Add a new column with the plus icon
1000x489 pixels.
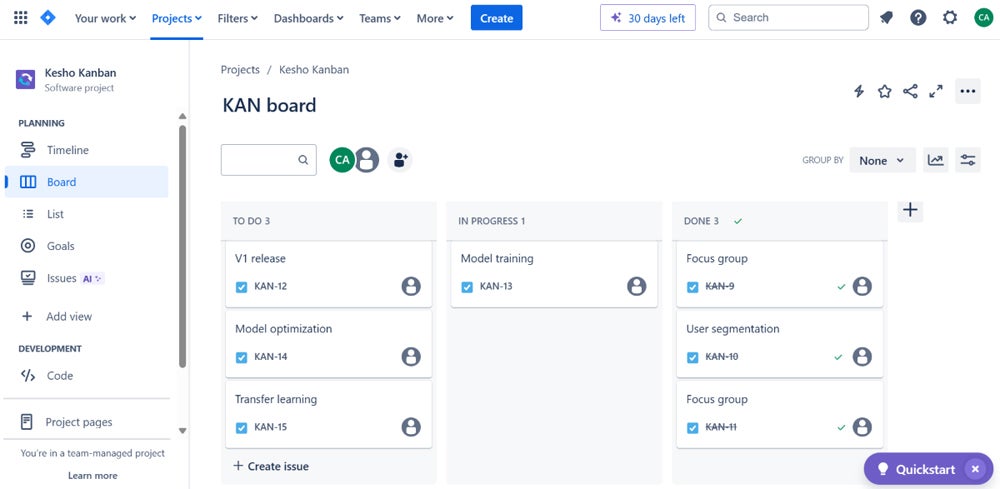910,210
